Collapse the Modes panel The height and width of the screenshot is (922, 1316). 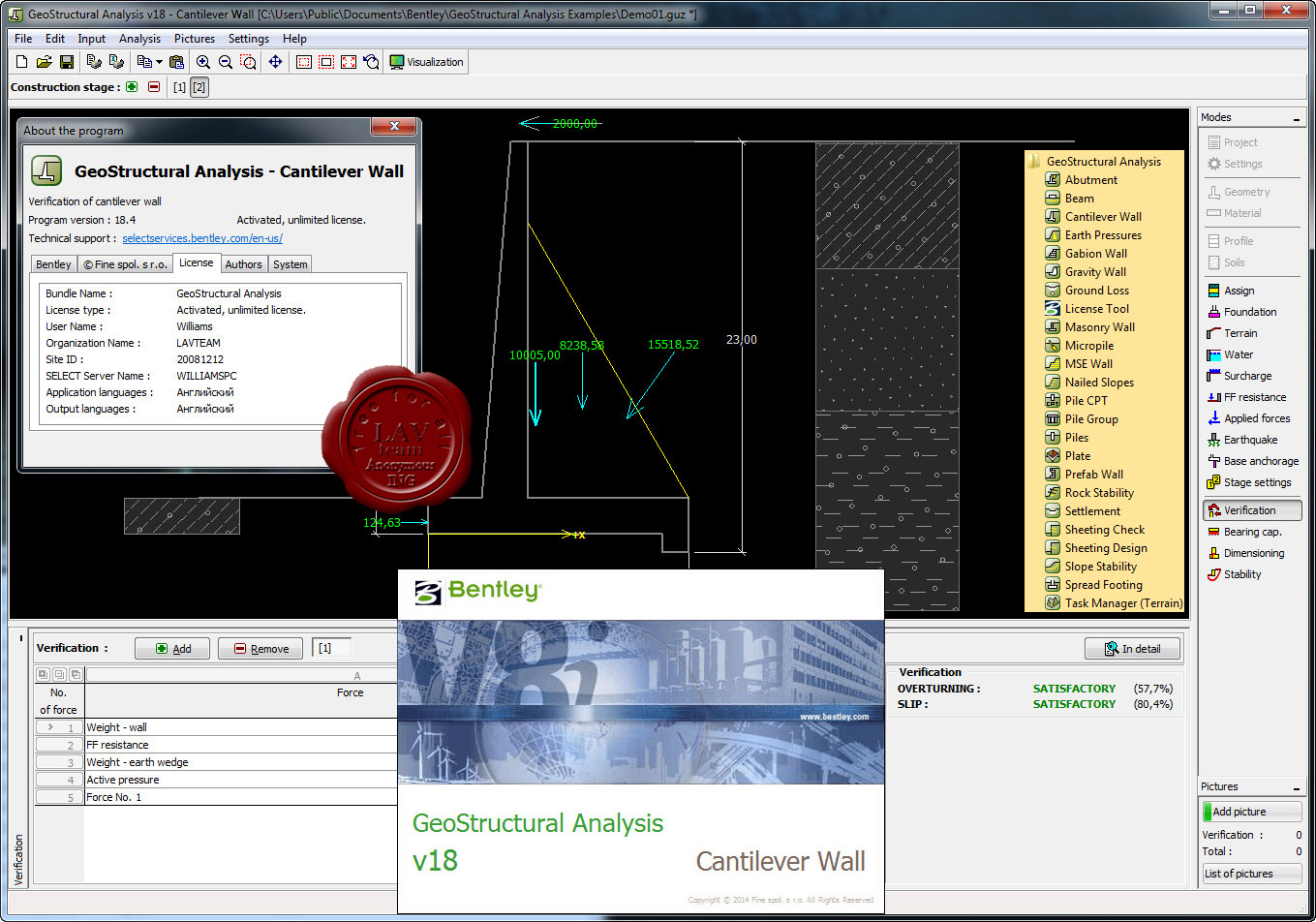[x=1297, y=118]
